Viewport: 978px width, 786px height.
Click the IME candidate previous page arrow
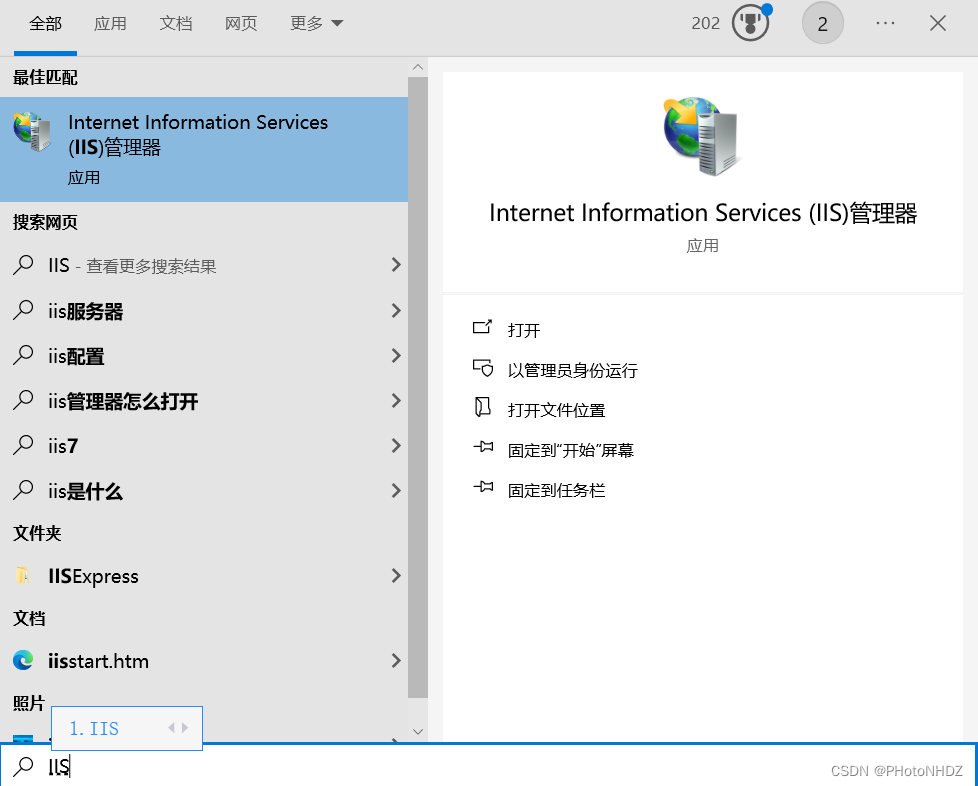[171, 727]
